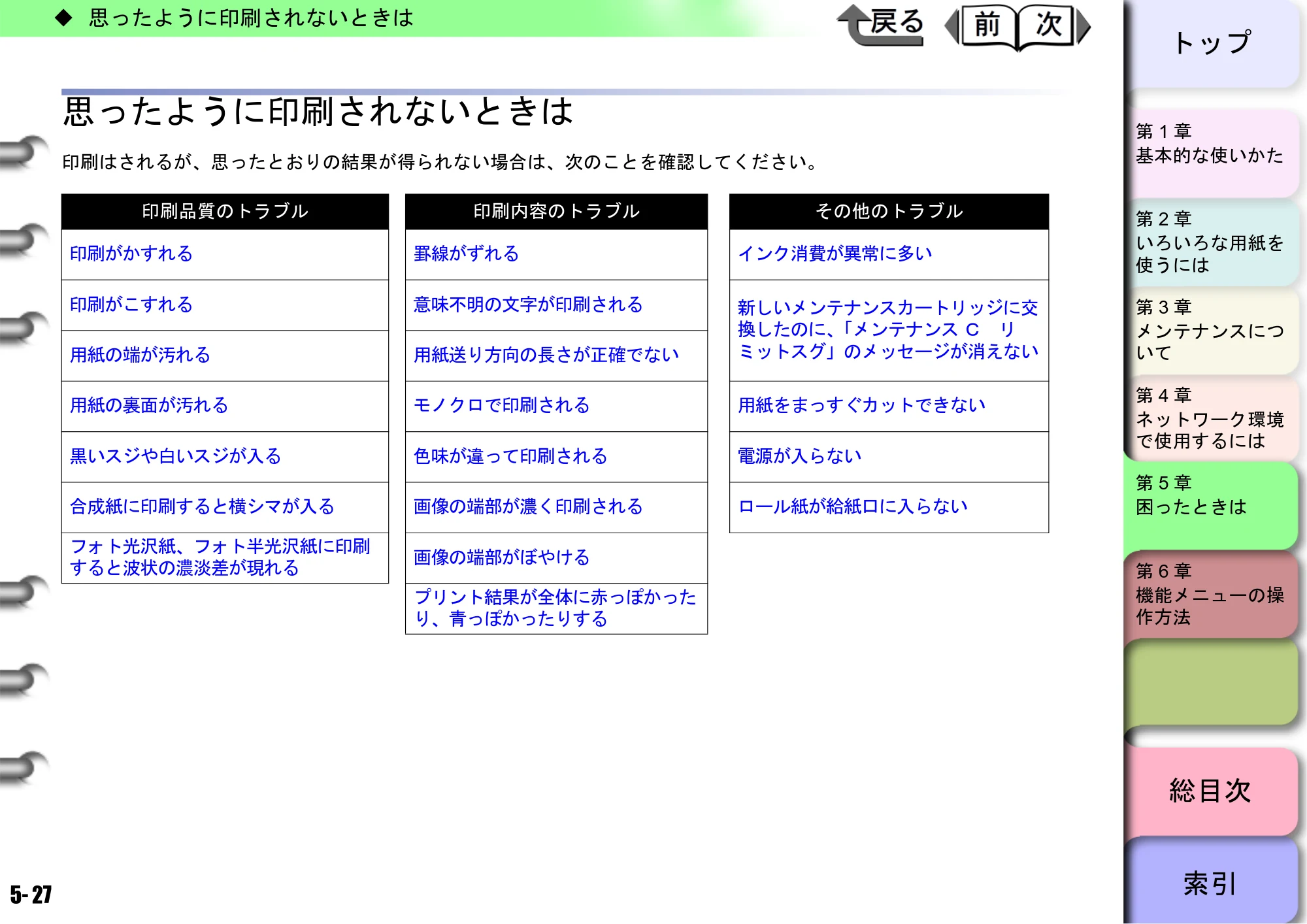The width and height of the screenshot is (1307, 924).
Task: Open link 画像の端部が濃く印刷される
Action: pos(528,506)
